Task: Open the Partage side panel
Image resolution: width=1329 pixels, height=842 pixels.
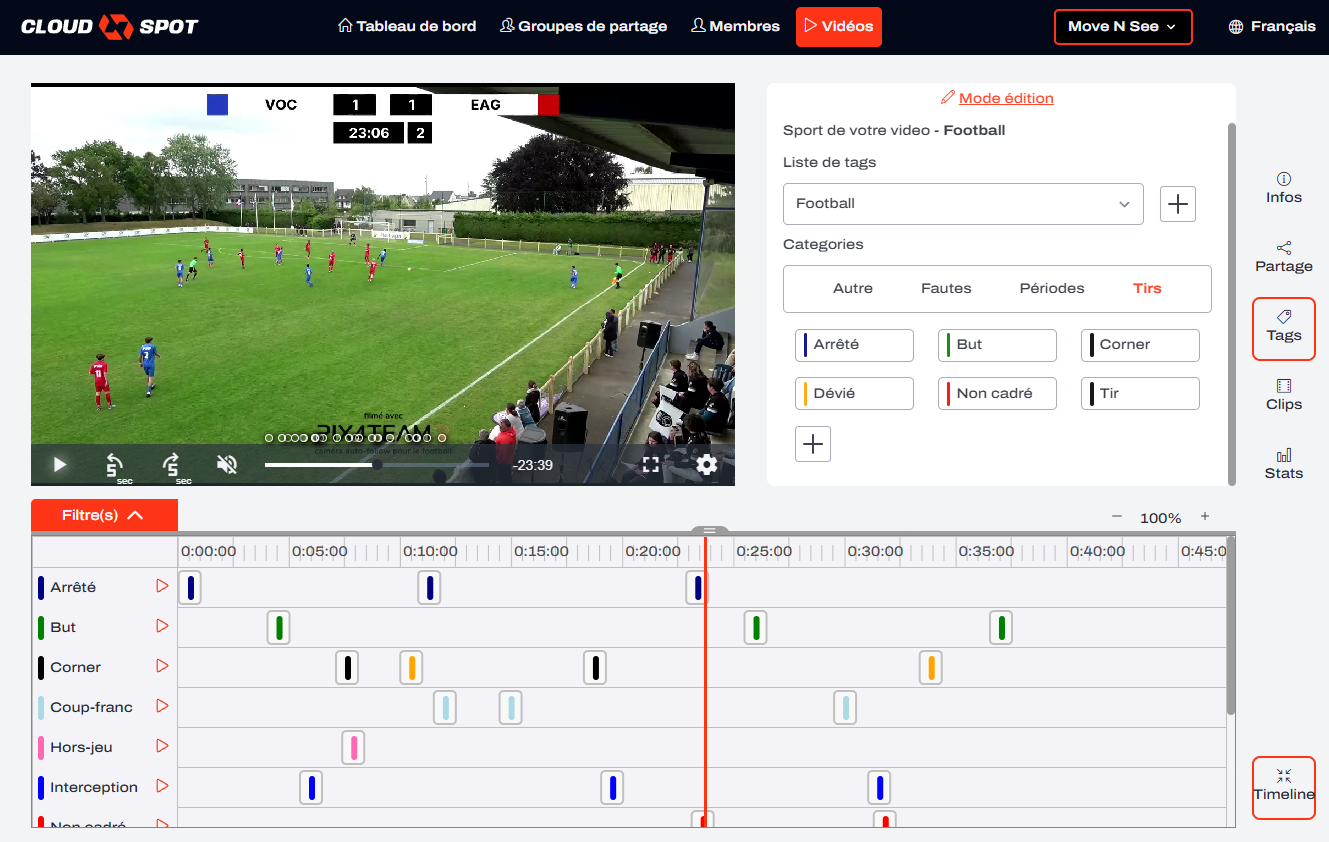Action: 1283,256
